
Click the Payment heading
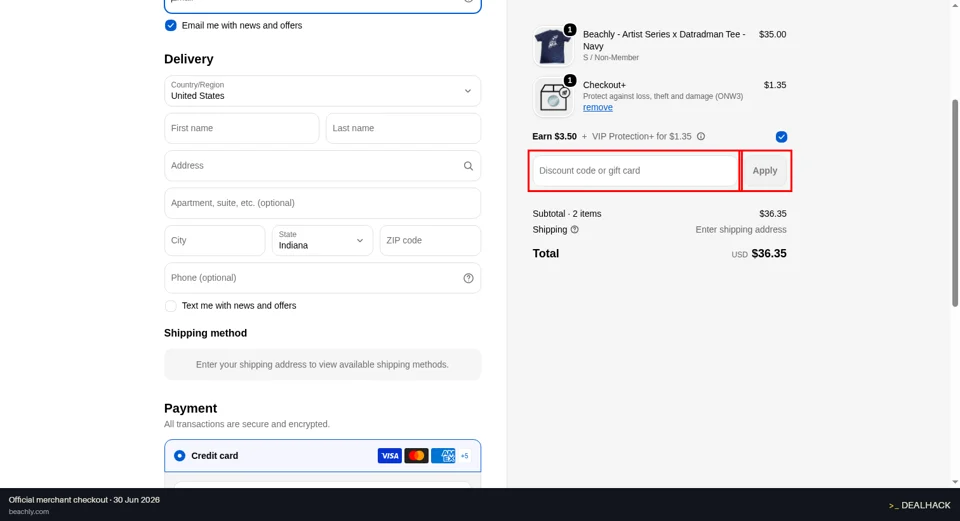point(190,408)
